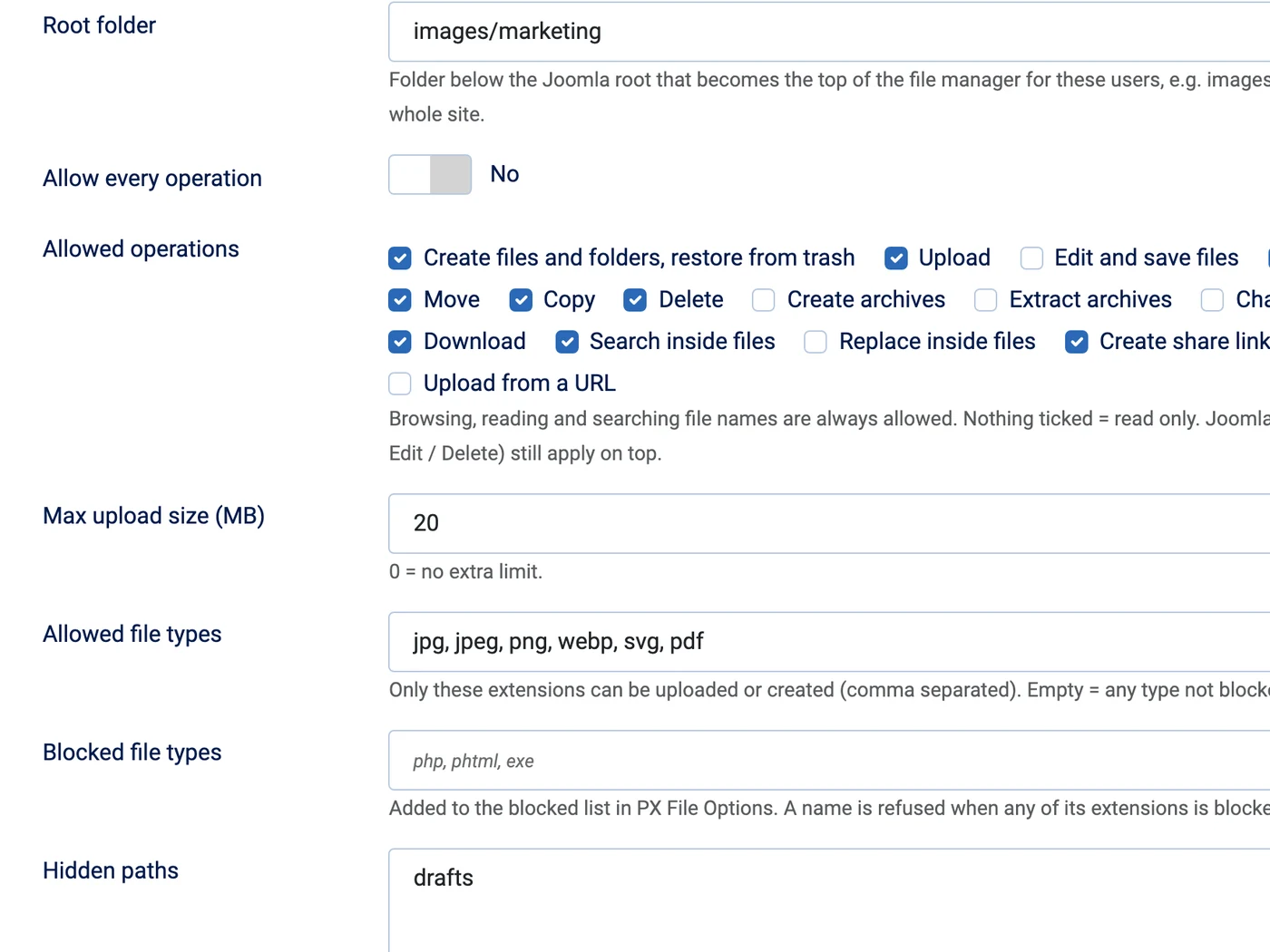
Task: Uncheck the Upload checkbox
Action: [896, 258]
